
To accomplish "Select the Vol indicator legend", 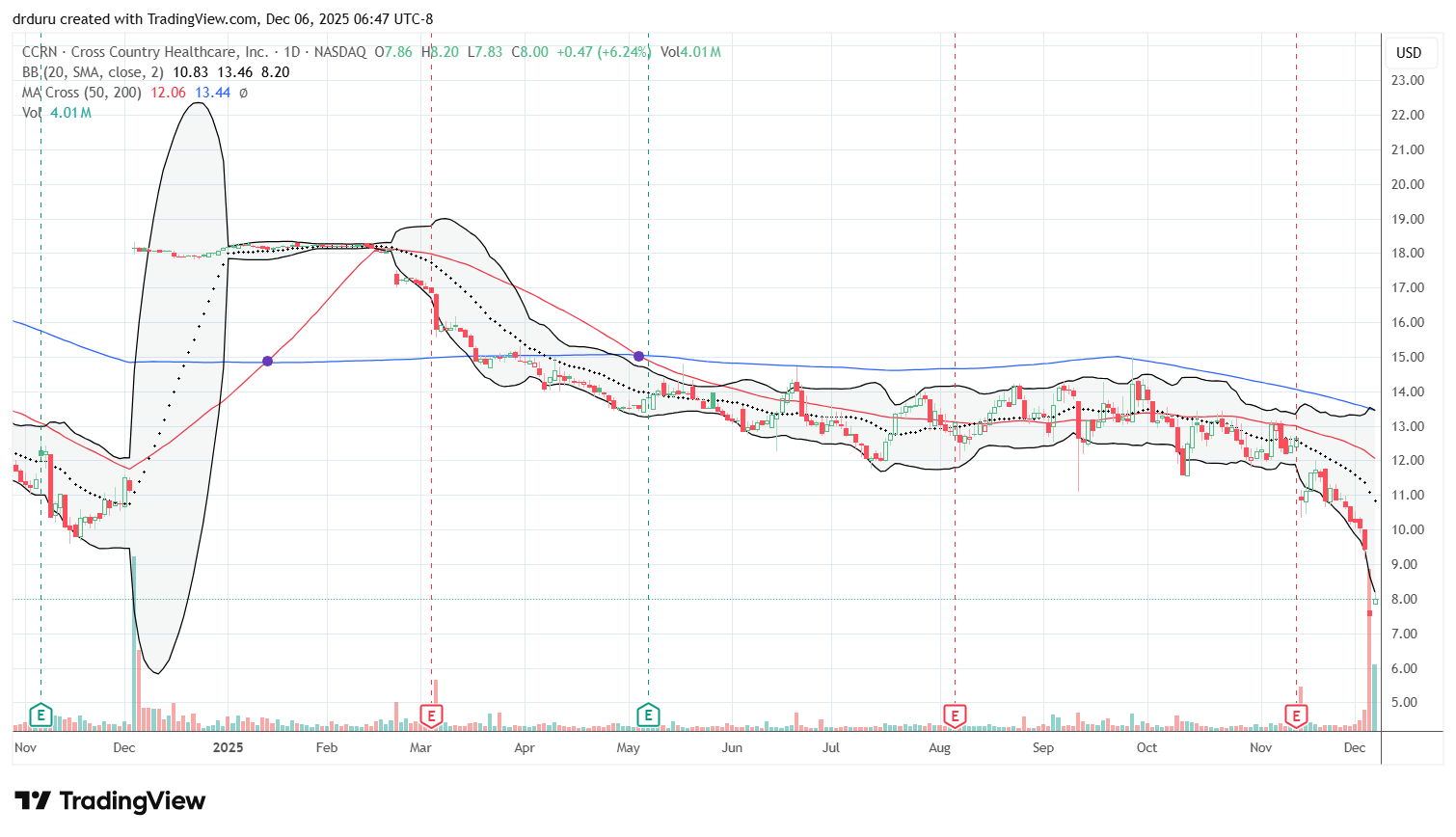I will tap(32, 113).
